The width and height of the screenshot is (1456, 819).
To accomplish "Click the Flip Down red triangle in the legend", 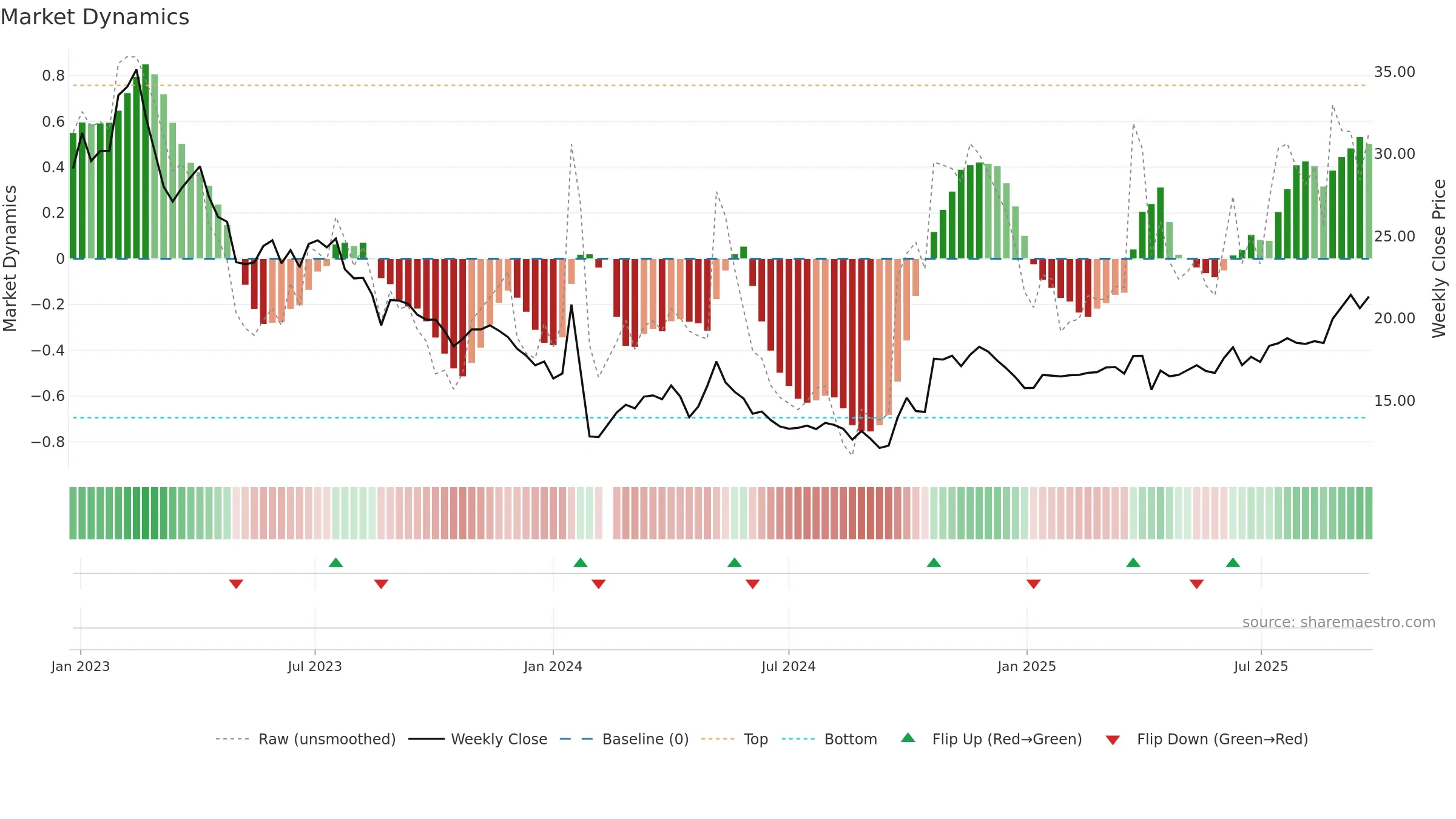I will coord(1113,740).
